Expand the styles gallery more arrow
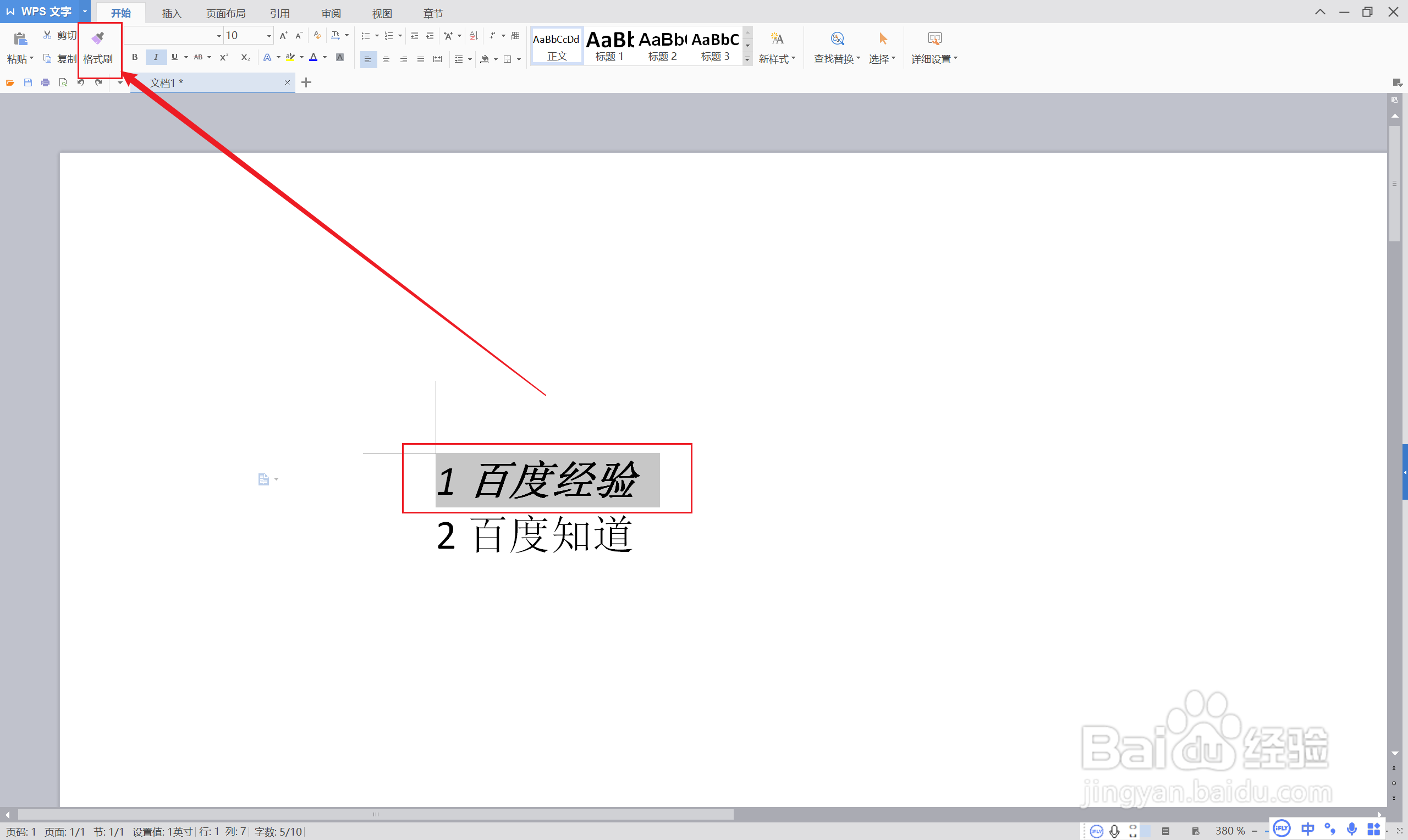The image size is (1408, 840). [x=747, y=59]
